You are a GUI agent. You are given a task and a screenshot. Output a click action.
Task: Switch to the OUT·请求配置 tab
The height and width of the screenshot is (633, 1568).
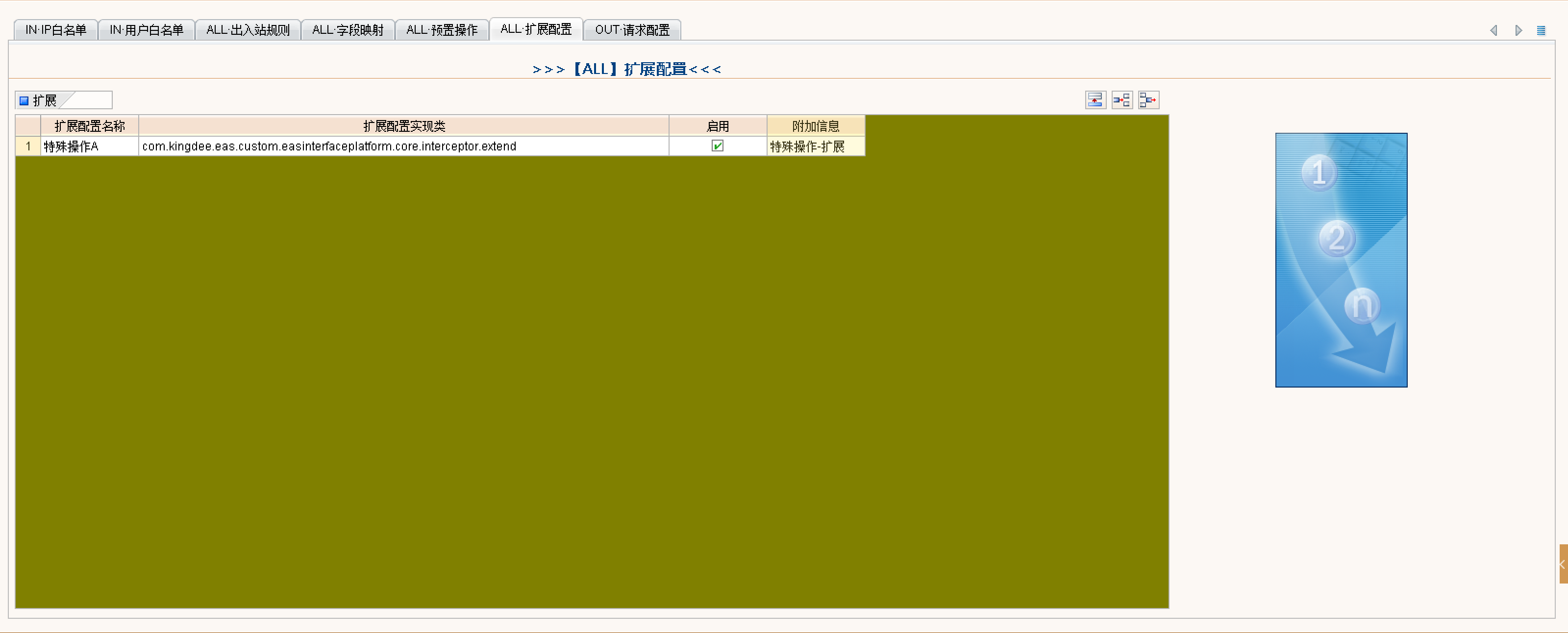[632, 30]
